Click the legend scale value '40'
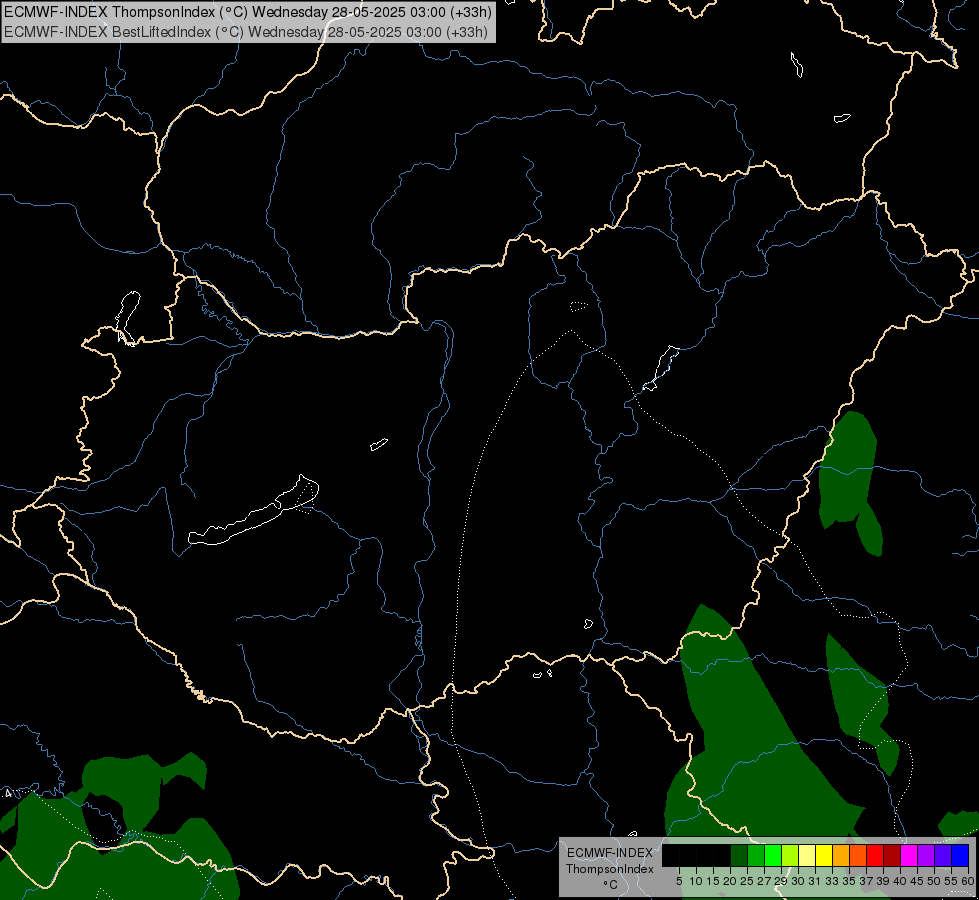This screenshot has height=900, width=979. pyautogui.click(x=900, y=881)
